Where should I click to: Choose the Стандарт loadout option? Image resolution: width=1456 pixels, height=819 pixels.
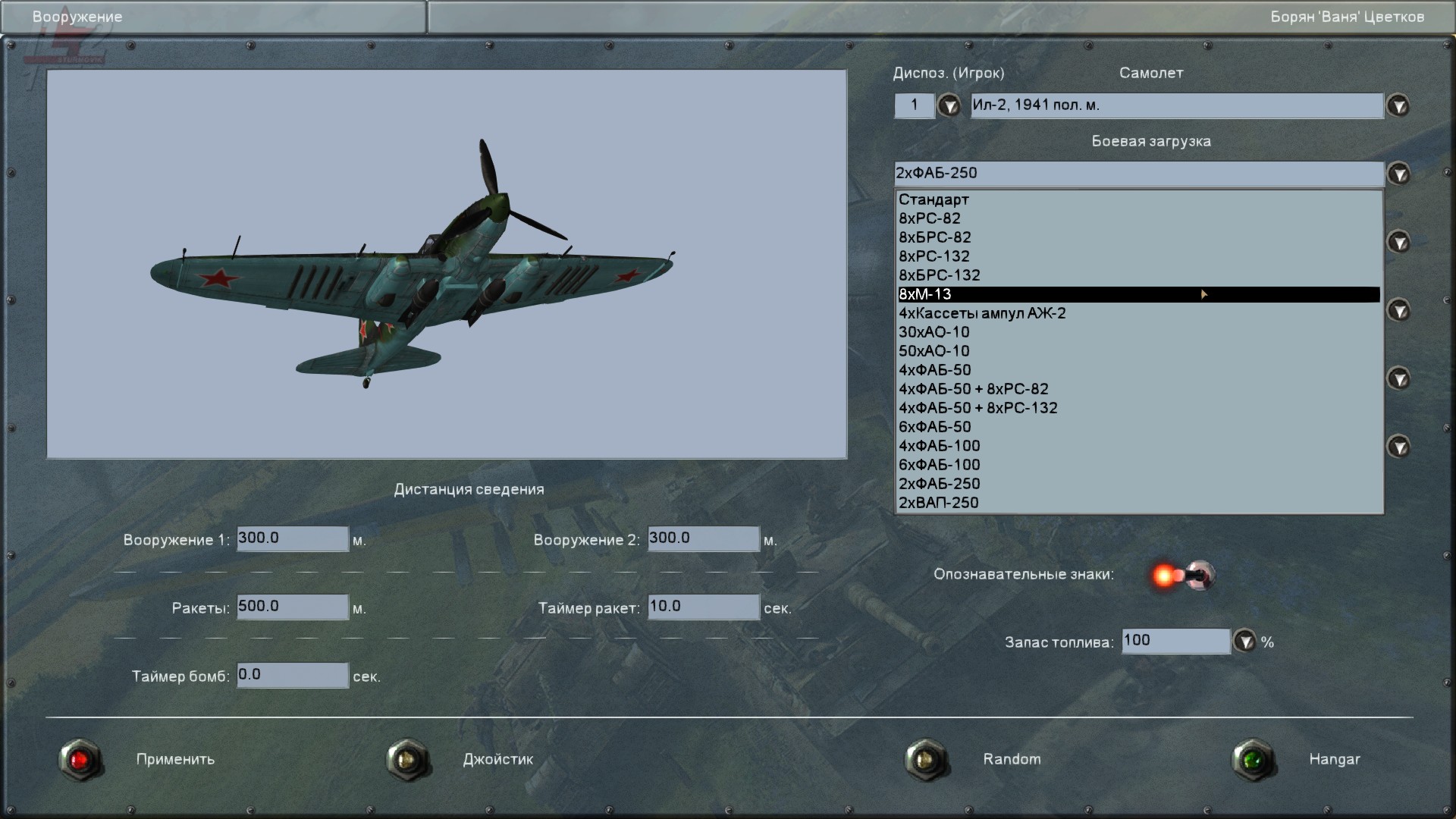934,199
